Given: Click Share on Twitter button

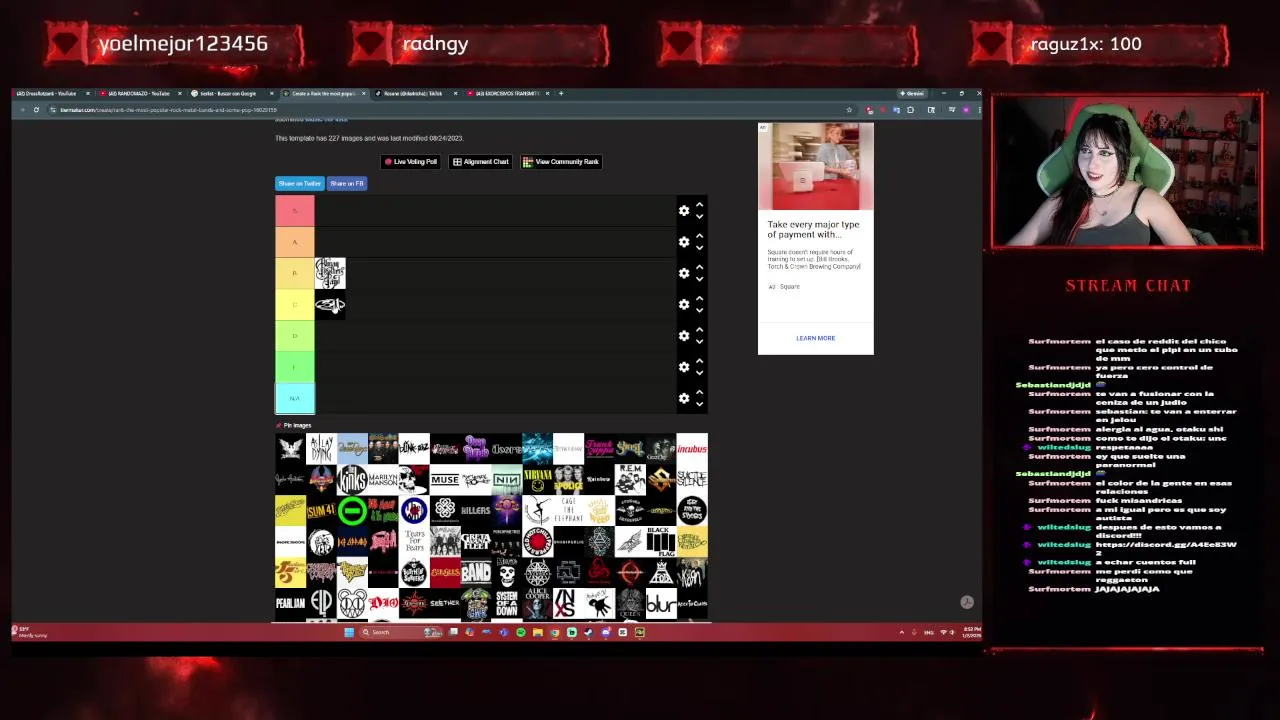Looking at the screenshot, I should click(x=299, y=183).
